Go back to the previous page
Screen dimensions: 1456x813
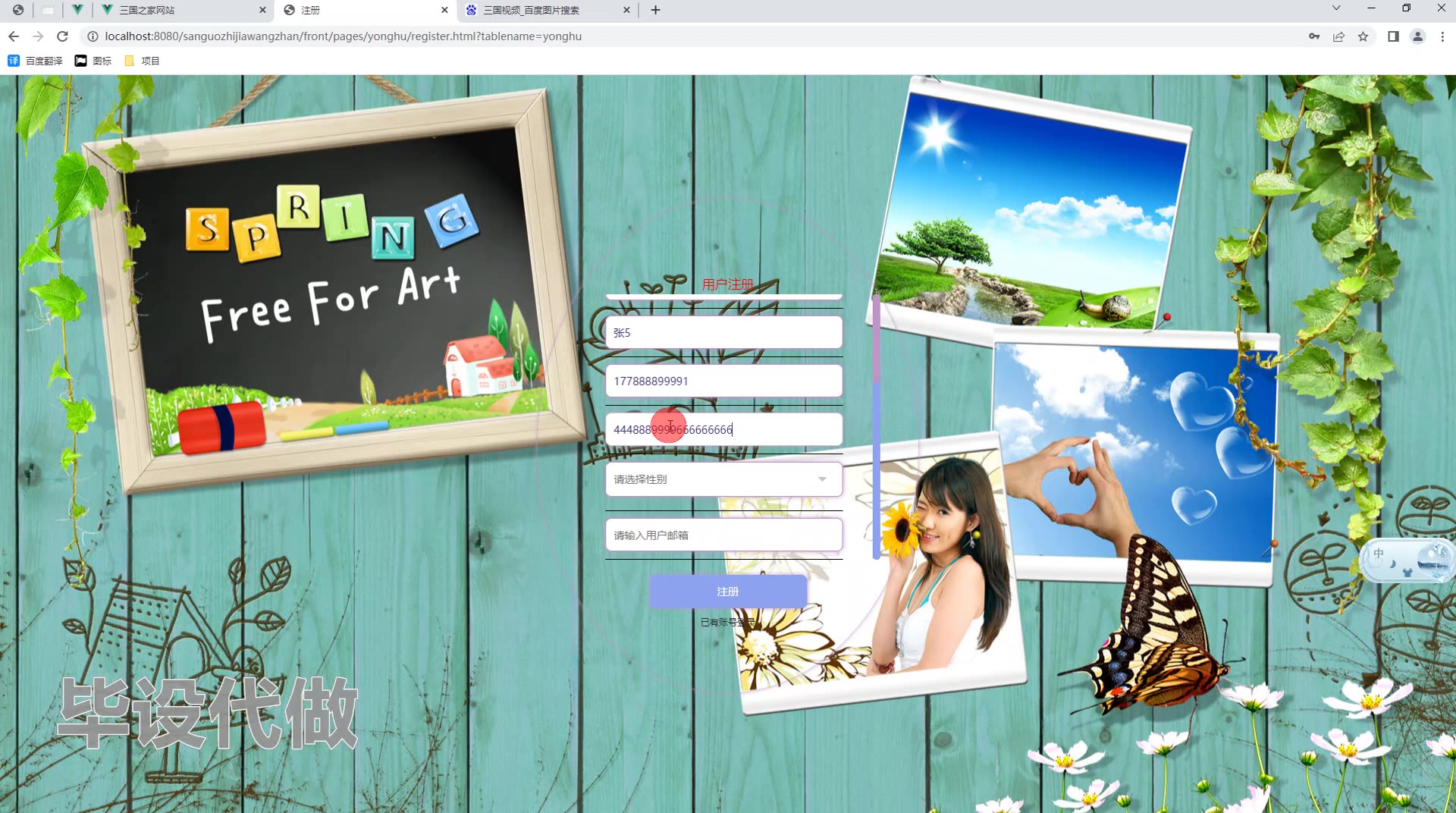tap(14, 36)
